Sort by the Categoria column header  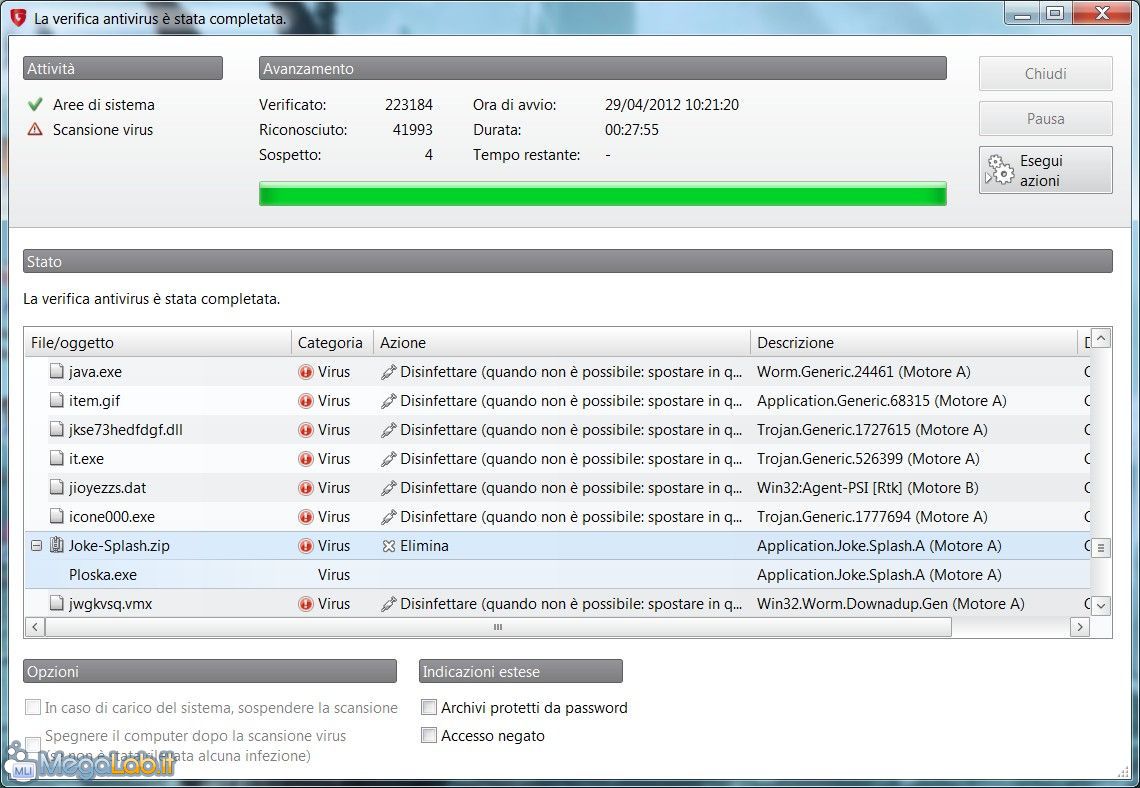330,343
